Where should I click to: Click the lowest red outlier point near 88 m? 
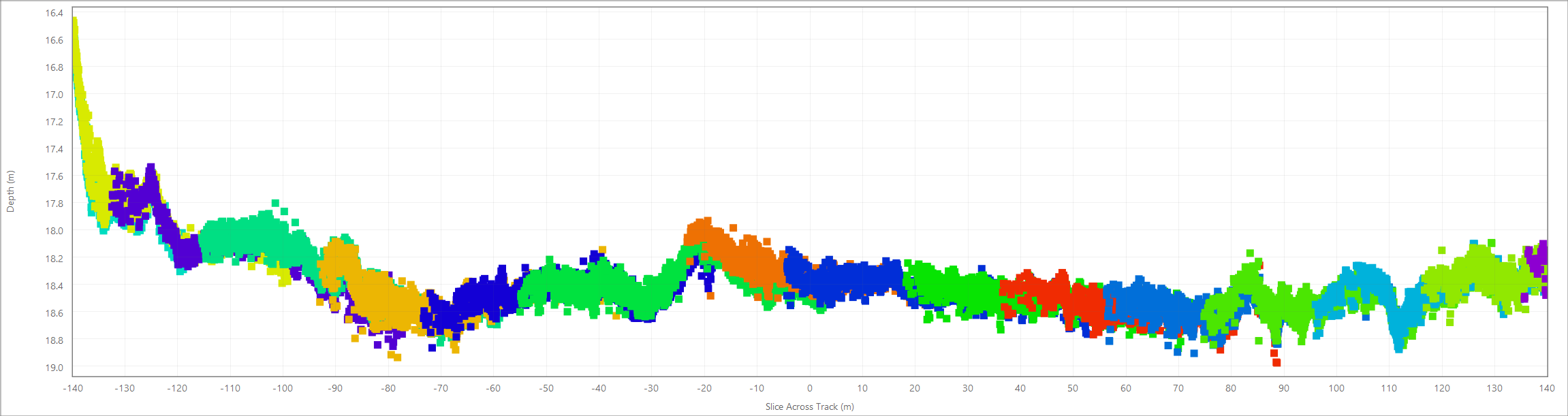pos(1276,362)
